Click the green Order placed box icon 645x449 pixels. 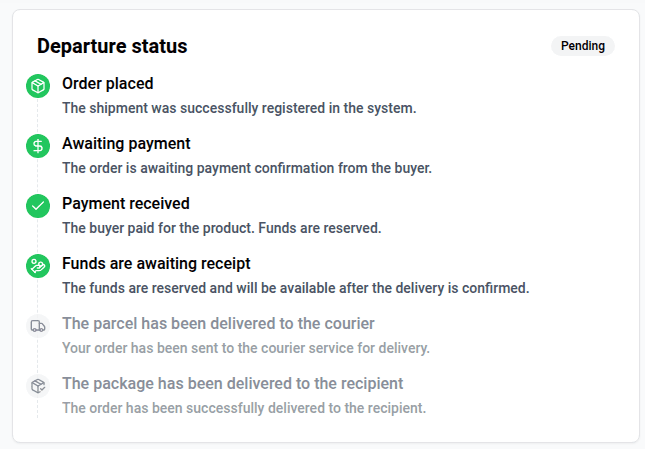pos(38,86)
